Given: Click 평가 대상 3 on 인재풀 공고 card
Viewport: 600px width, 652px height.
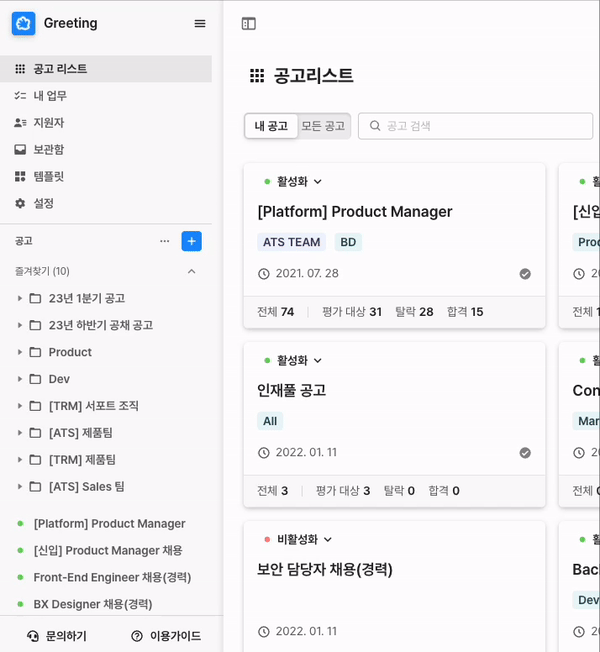Looking at the screenshot, I should pos(343,491).
